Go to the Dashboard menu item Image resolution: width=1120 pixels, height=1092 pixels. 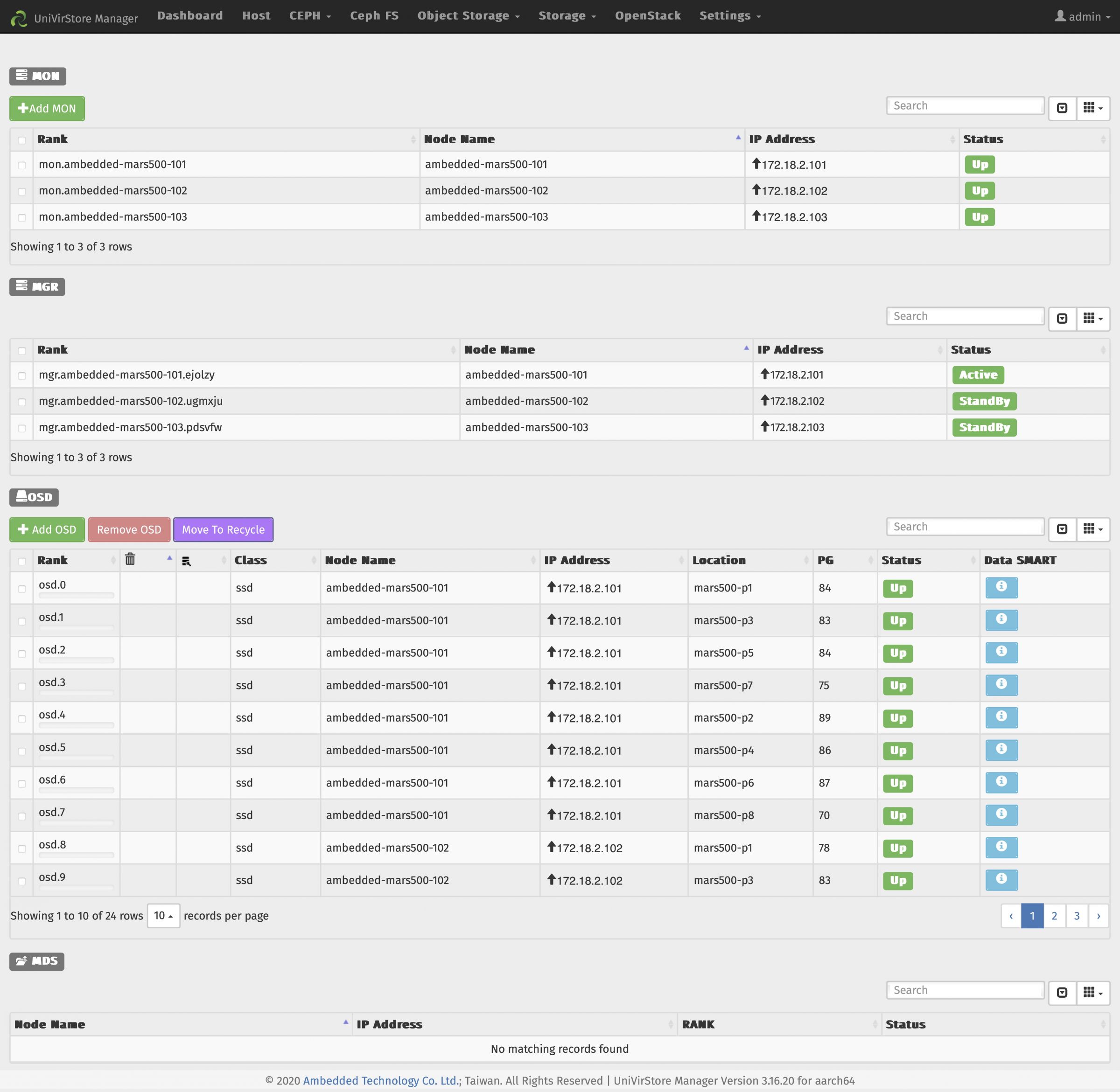190,15
